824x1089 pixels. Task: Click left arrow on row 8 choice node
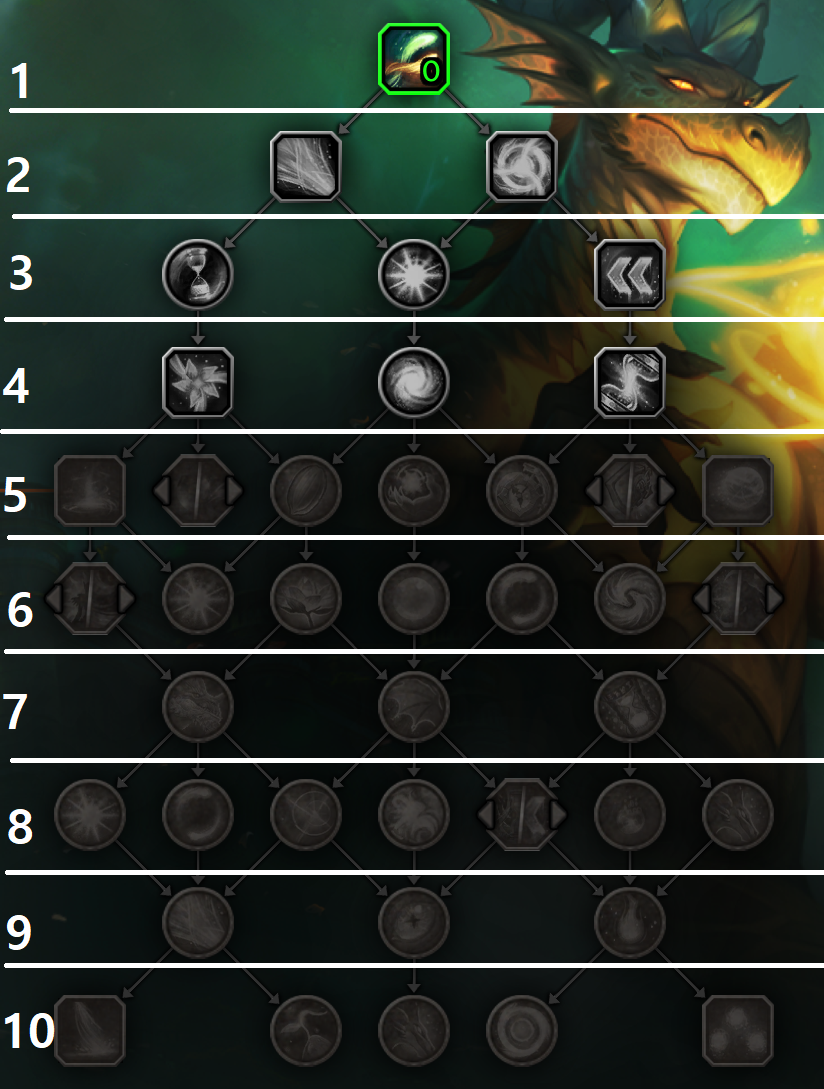point(486,814)
